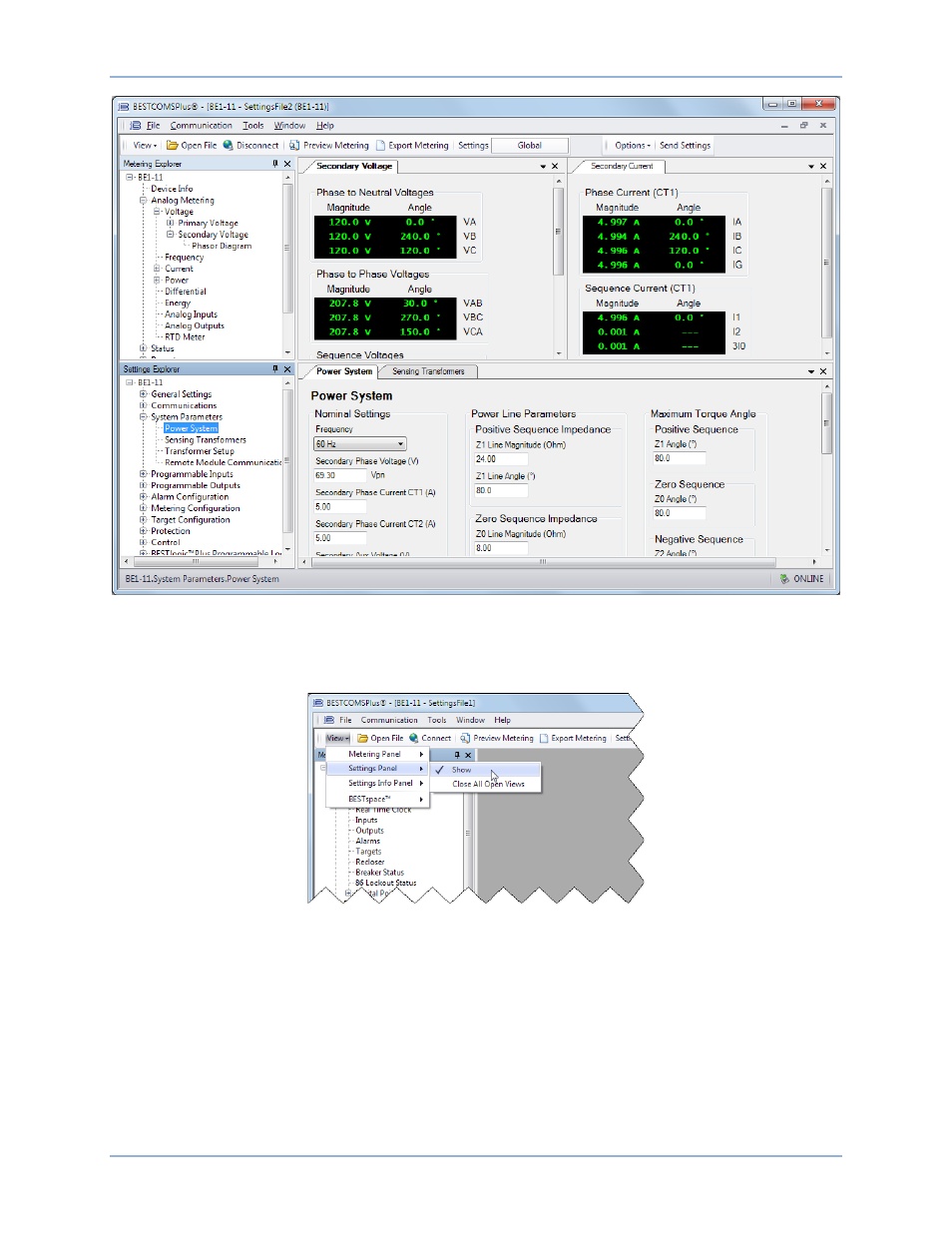Screen dimensions: 952x1233
Task: Click the Z1 Angle input field
Action: [x=680, y=458]
